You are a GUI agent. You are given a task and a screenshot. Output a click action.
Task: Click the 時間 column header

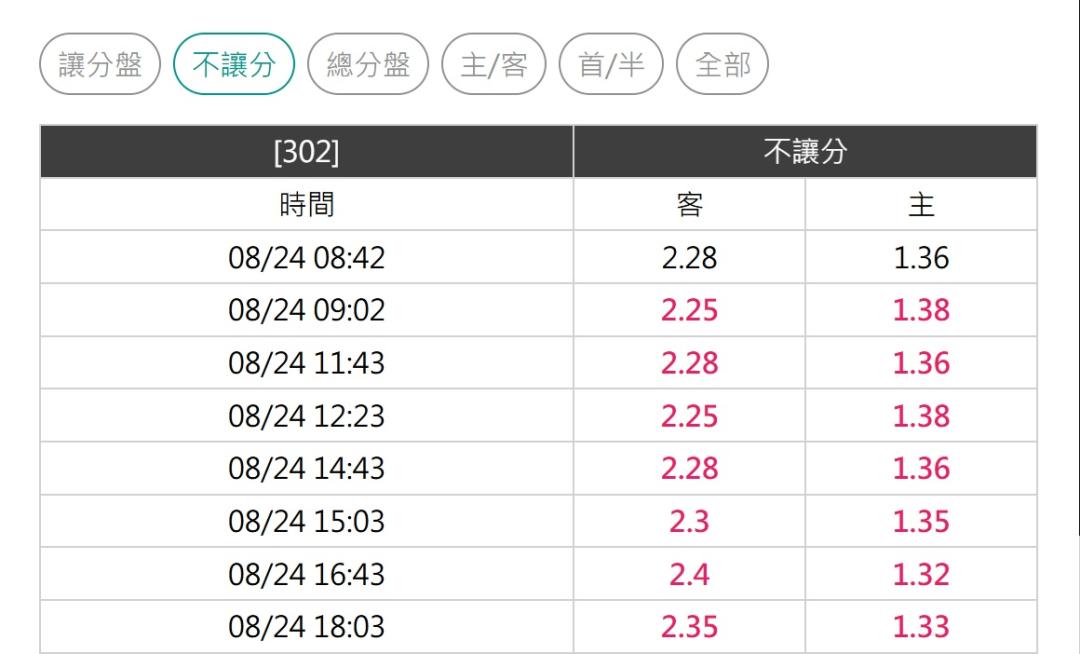coord(307,204)
